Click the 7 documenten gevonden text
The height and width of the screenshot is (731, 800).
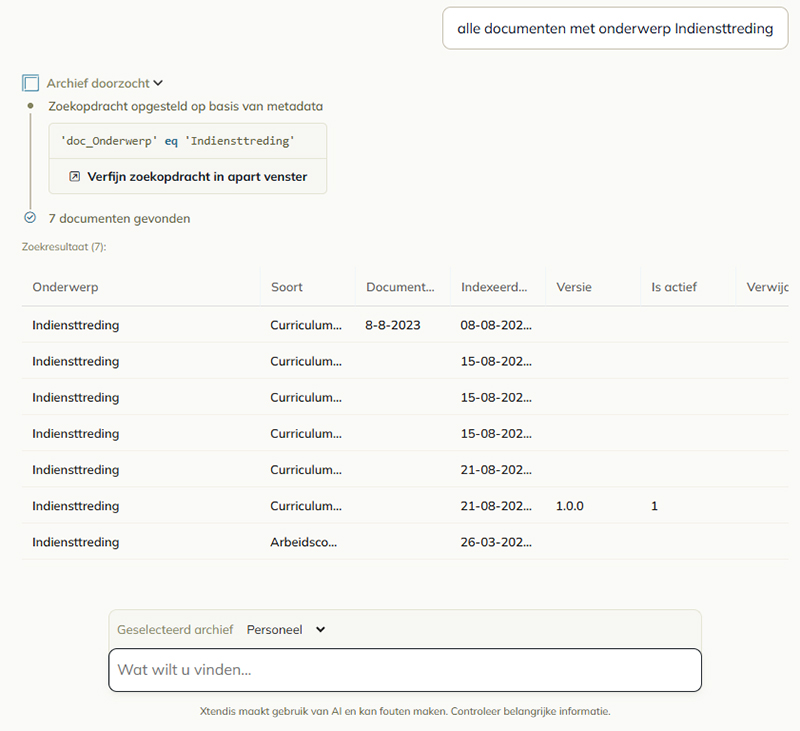[119, 218]
